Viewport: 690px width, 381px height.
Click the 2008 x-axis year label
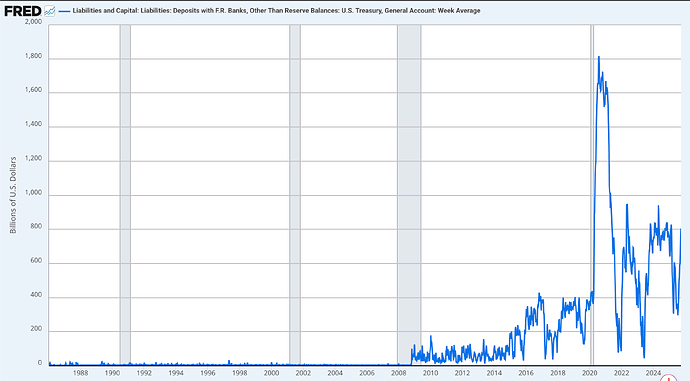(399, 373)
